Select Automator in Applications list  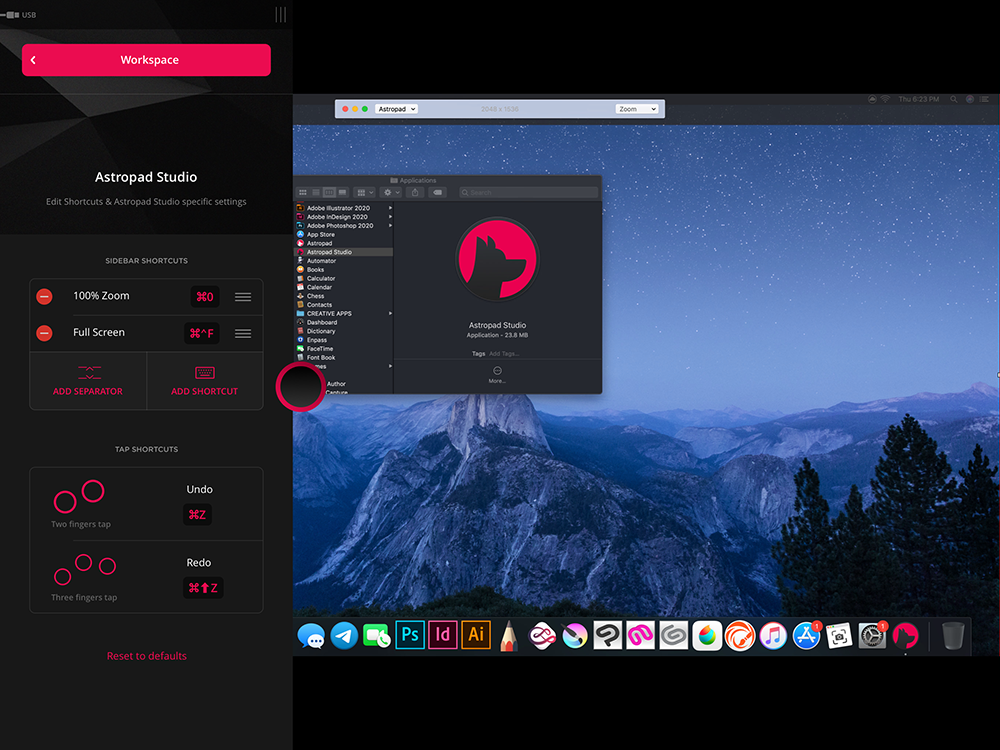point(321,261)
